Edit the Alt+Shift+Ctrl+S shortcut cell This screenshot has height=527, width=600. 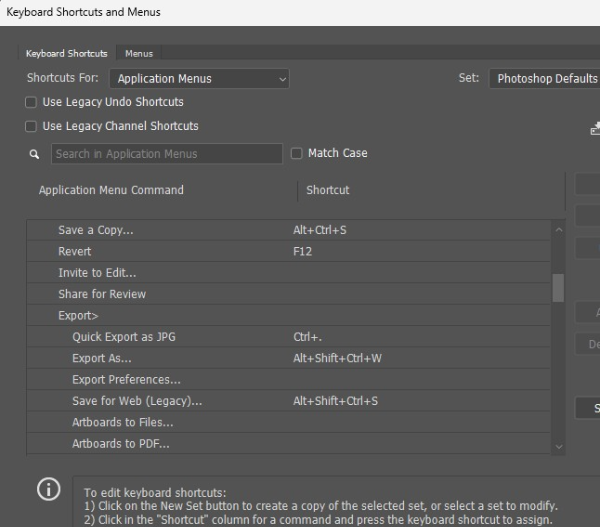point(336,401)
